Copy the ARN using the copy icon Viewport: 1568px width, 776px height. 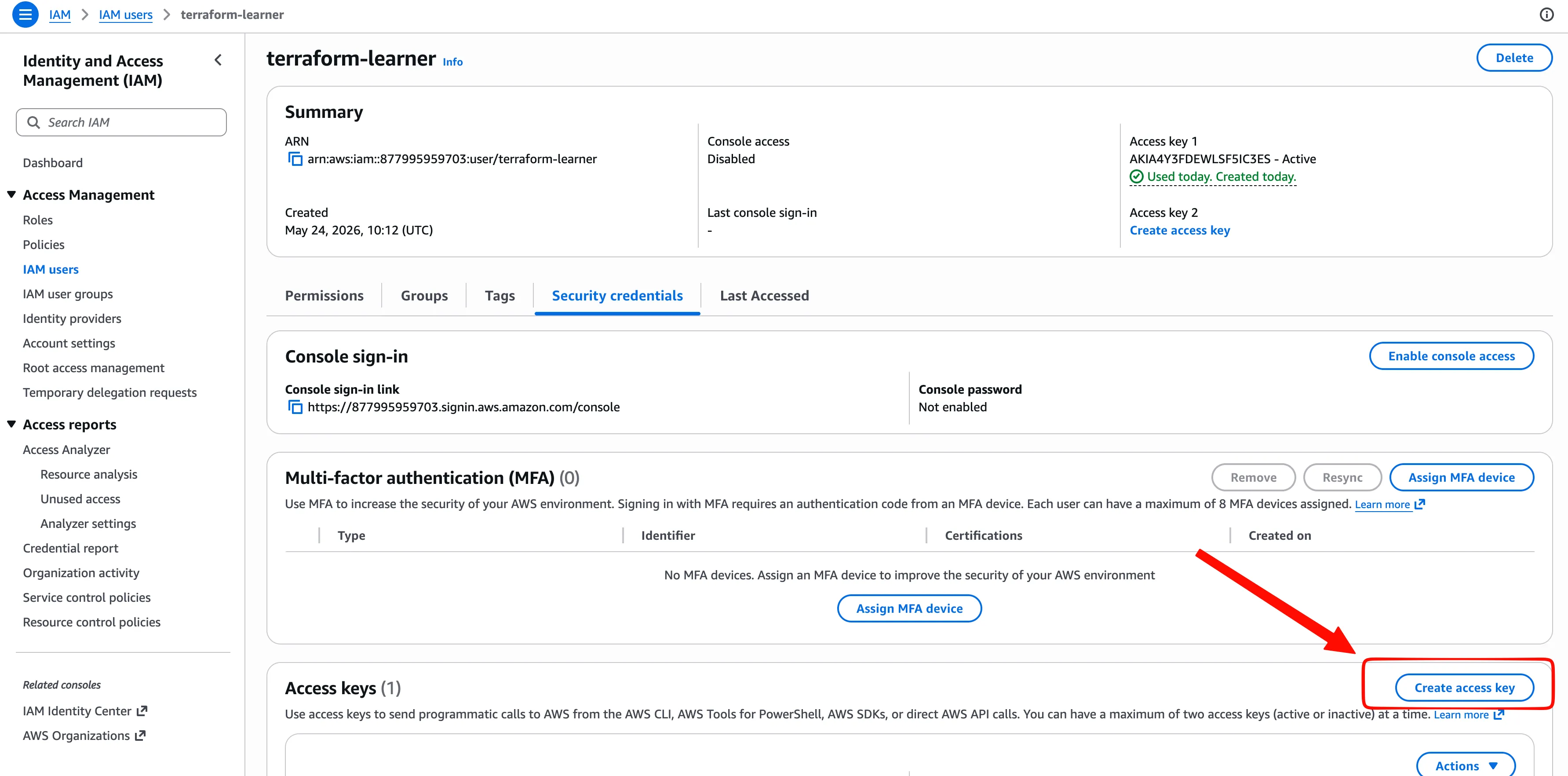click(295, 159)
